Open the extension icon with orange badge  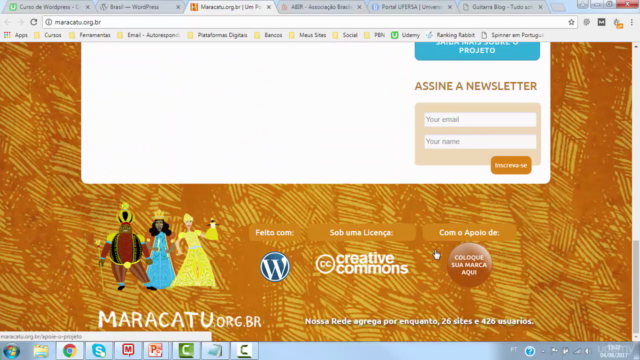(618, 23)
